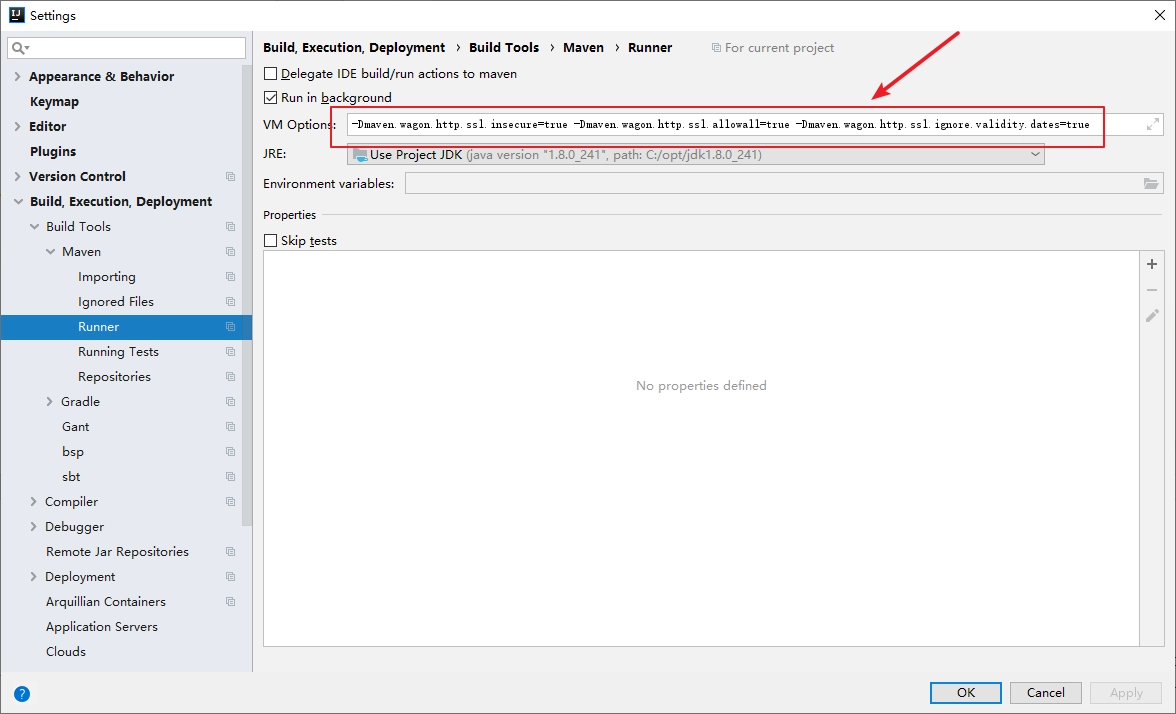This screenshot has height=714, width=1176.
Task: Click inside the Environment variables field
Action: point(772,184)
